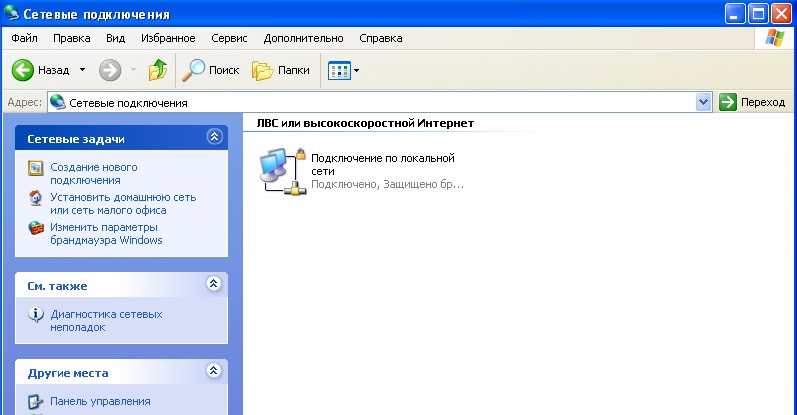Click the green Переход go button
This screenshot has height=415, width=797.
[x=753, y=102]
